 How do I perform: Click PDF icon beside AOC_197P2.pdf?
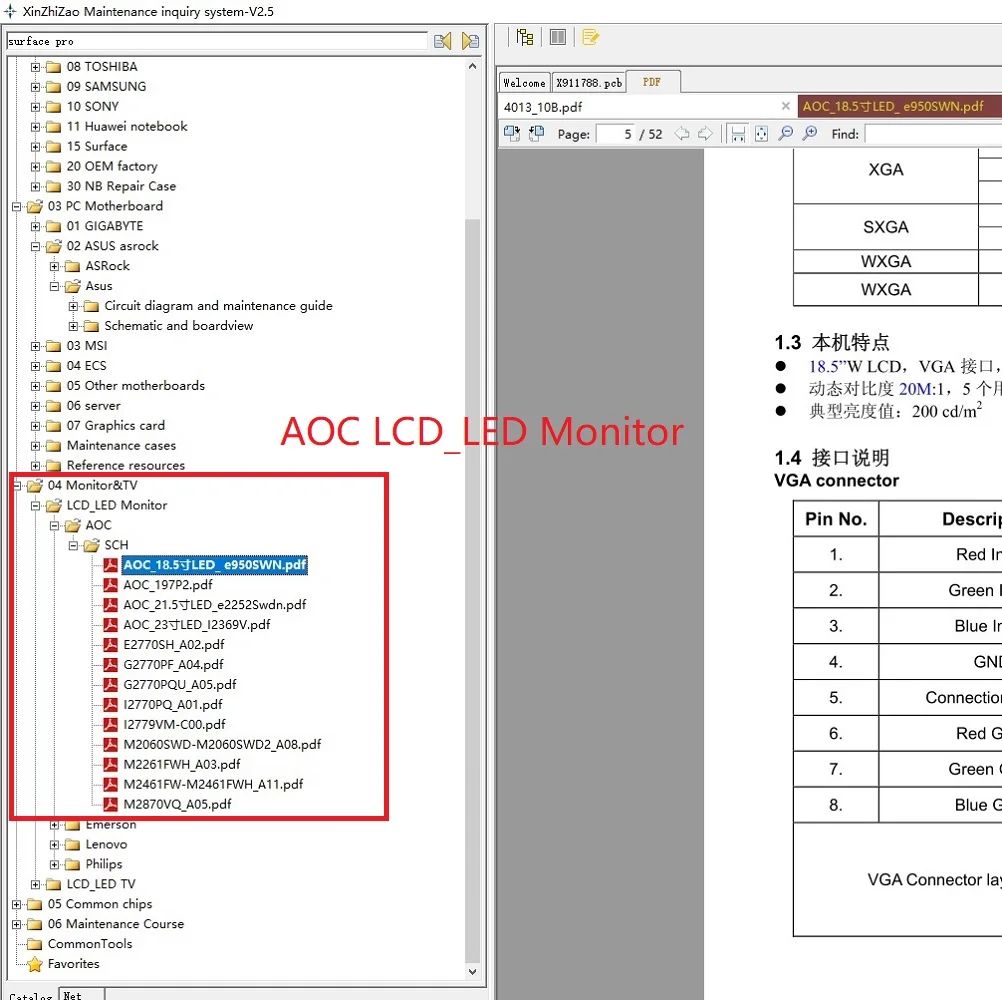111,585
